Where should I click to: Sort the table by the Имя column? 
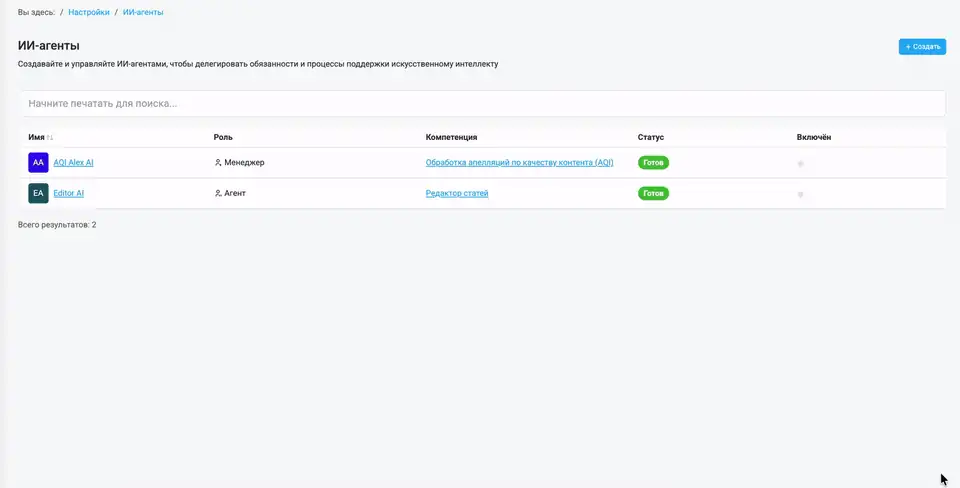pos(40,137)
